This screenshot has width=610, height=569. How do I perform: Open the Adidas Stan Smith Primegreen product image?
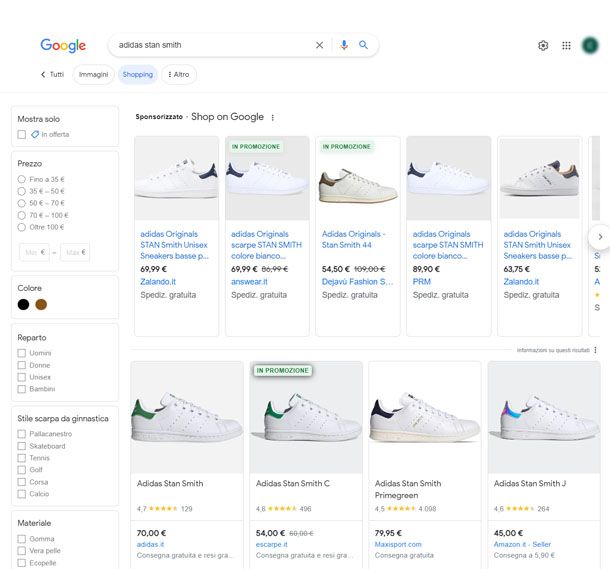pos(425,417)
